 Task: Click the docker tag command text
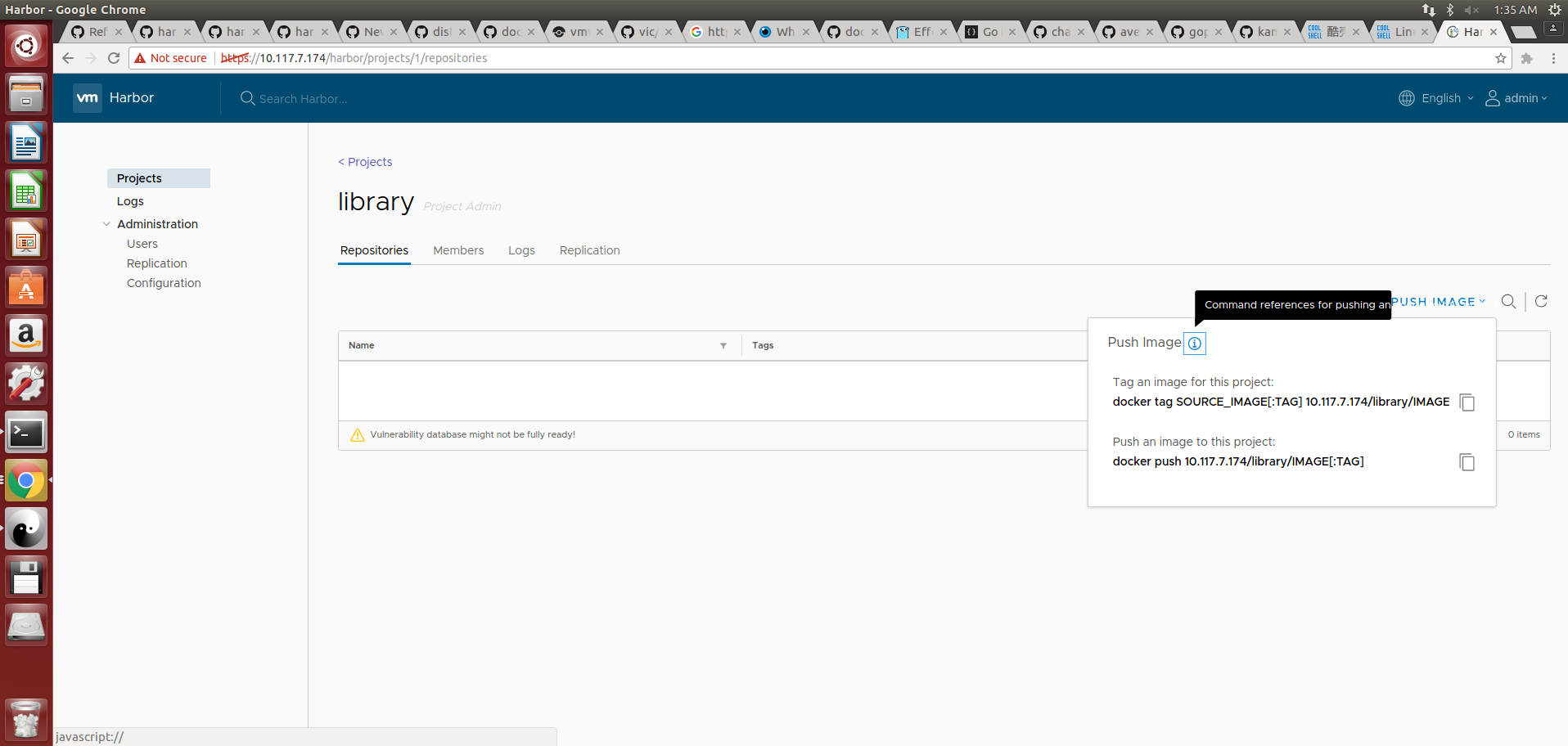coord(1281,402)
